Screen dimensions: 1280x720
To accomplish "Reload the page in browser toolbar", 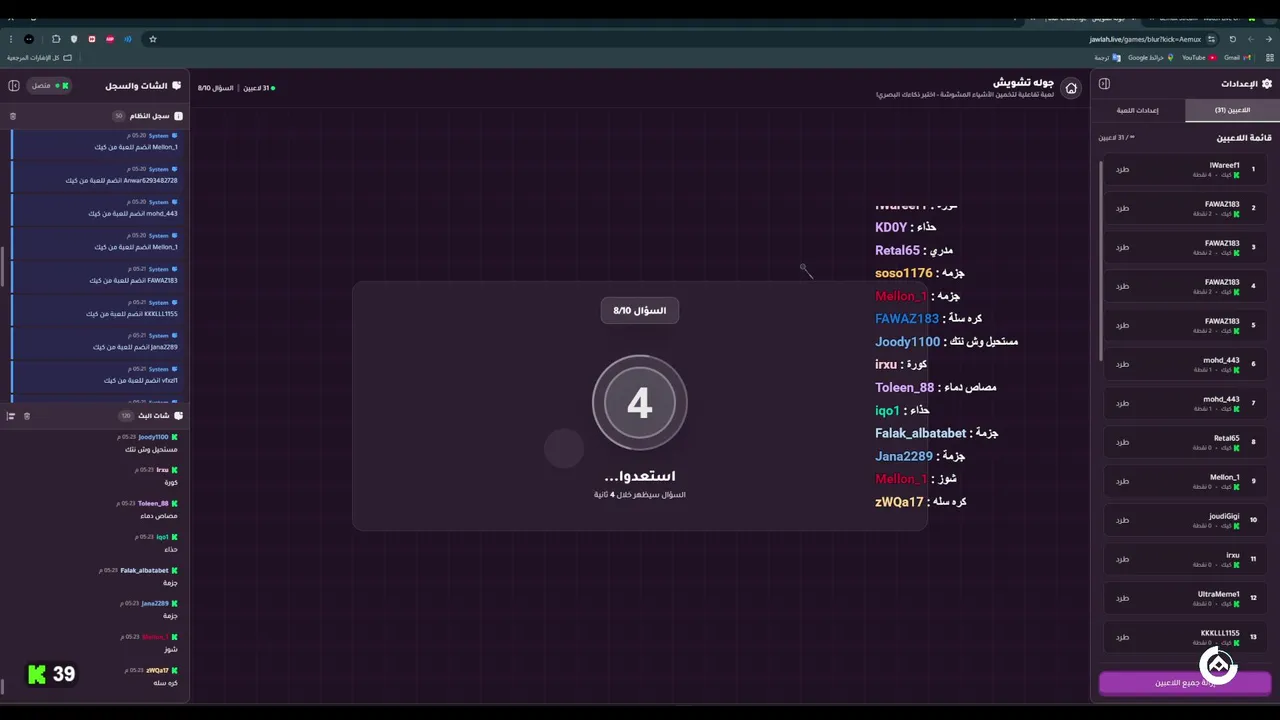I will (x=1232, y=39).
